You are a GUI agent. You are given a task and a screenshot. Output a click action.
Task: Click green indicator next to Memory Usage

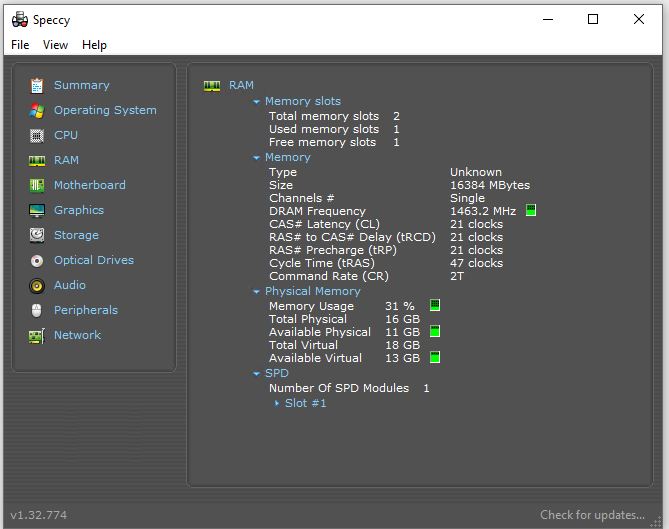pos(435,305)
